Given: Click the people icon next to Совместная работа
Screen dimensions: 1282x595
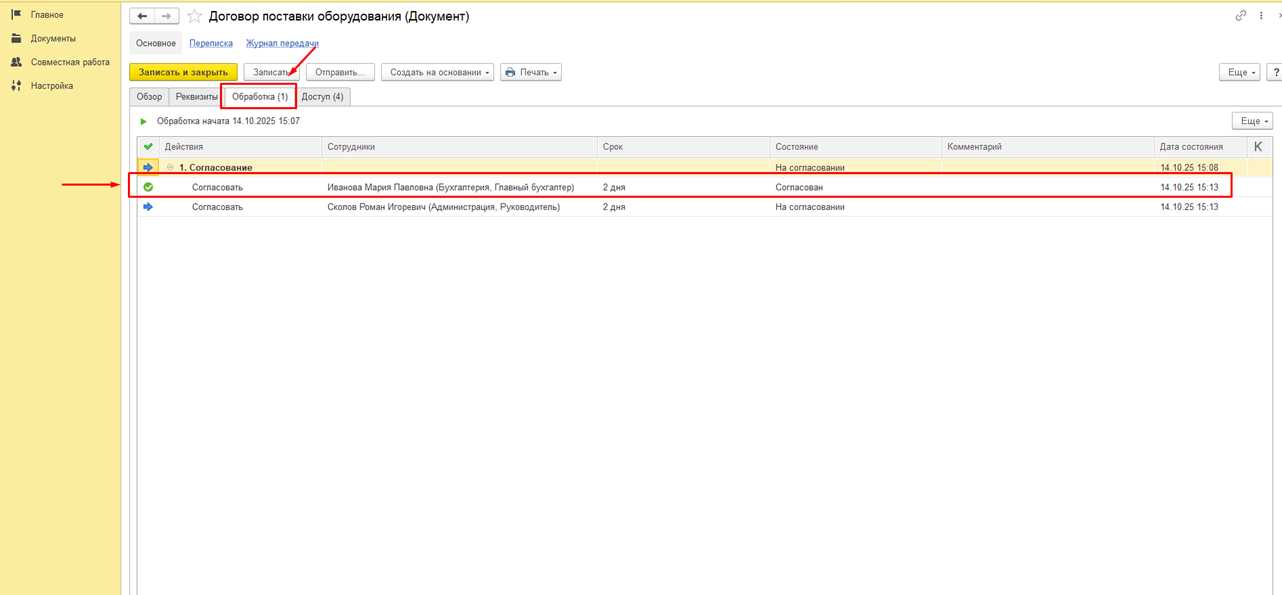Looking at the screenshot, I should pos(16,62).
